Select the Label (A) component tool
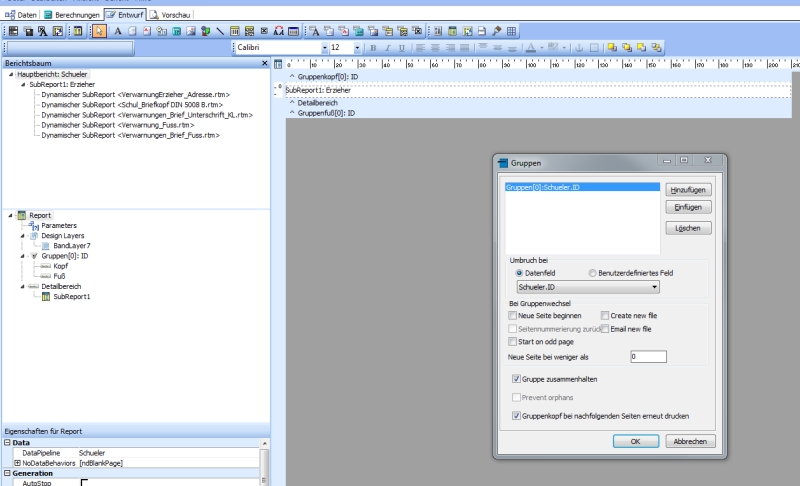800x486 pixels. [x=117, y=31]
